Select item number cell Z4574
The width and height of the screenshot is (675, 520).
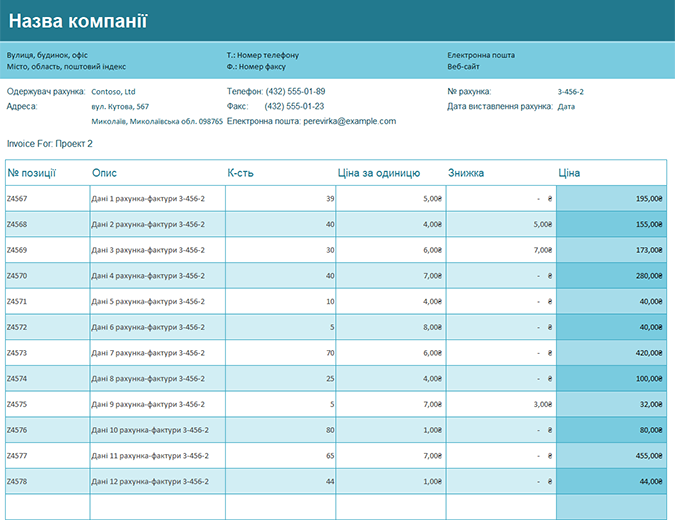coord(47,378)
